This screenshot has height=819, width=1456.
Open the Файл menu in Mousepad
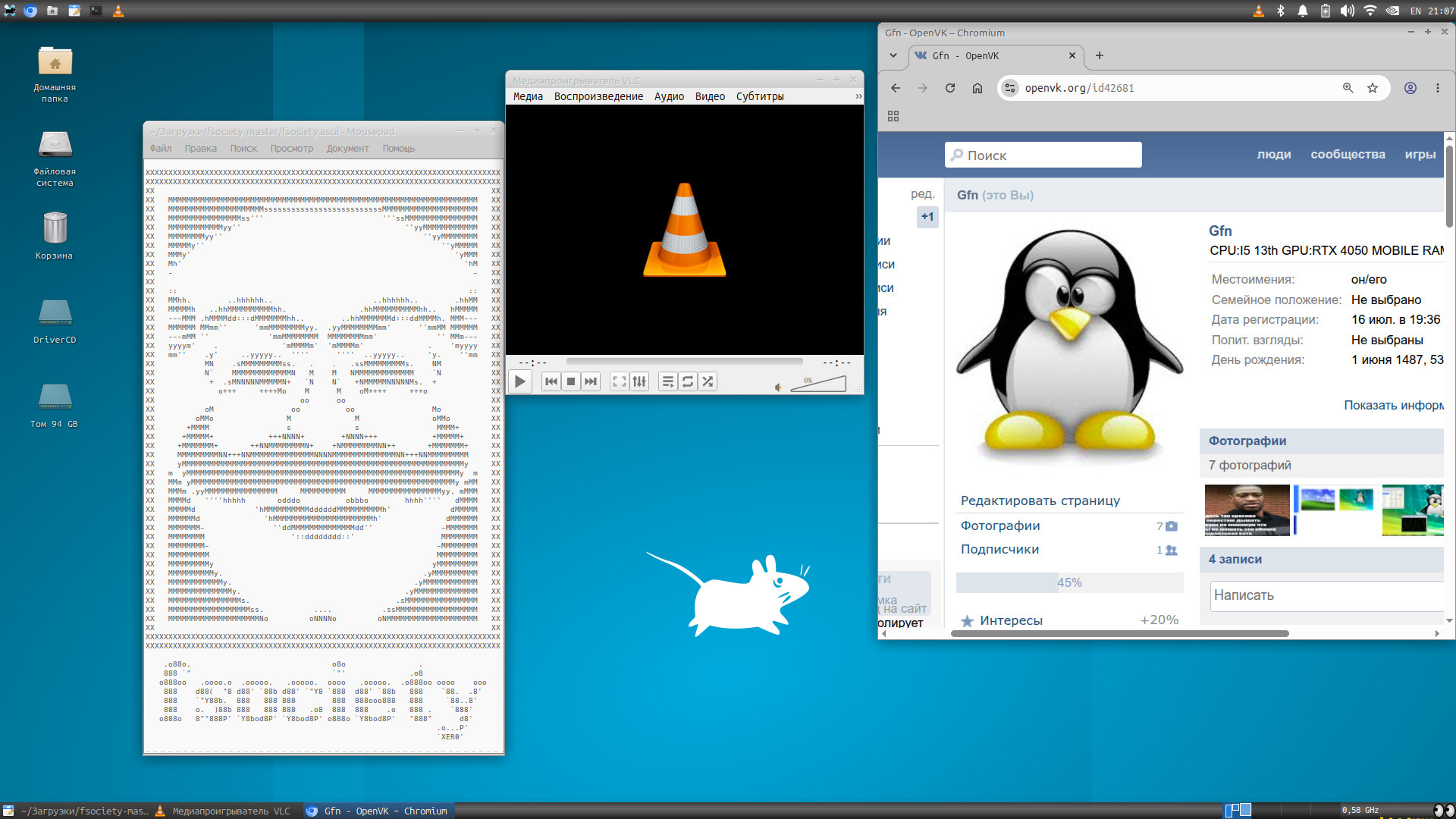click(x=161, y=149)
